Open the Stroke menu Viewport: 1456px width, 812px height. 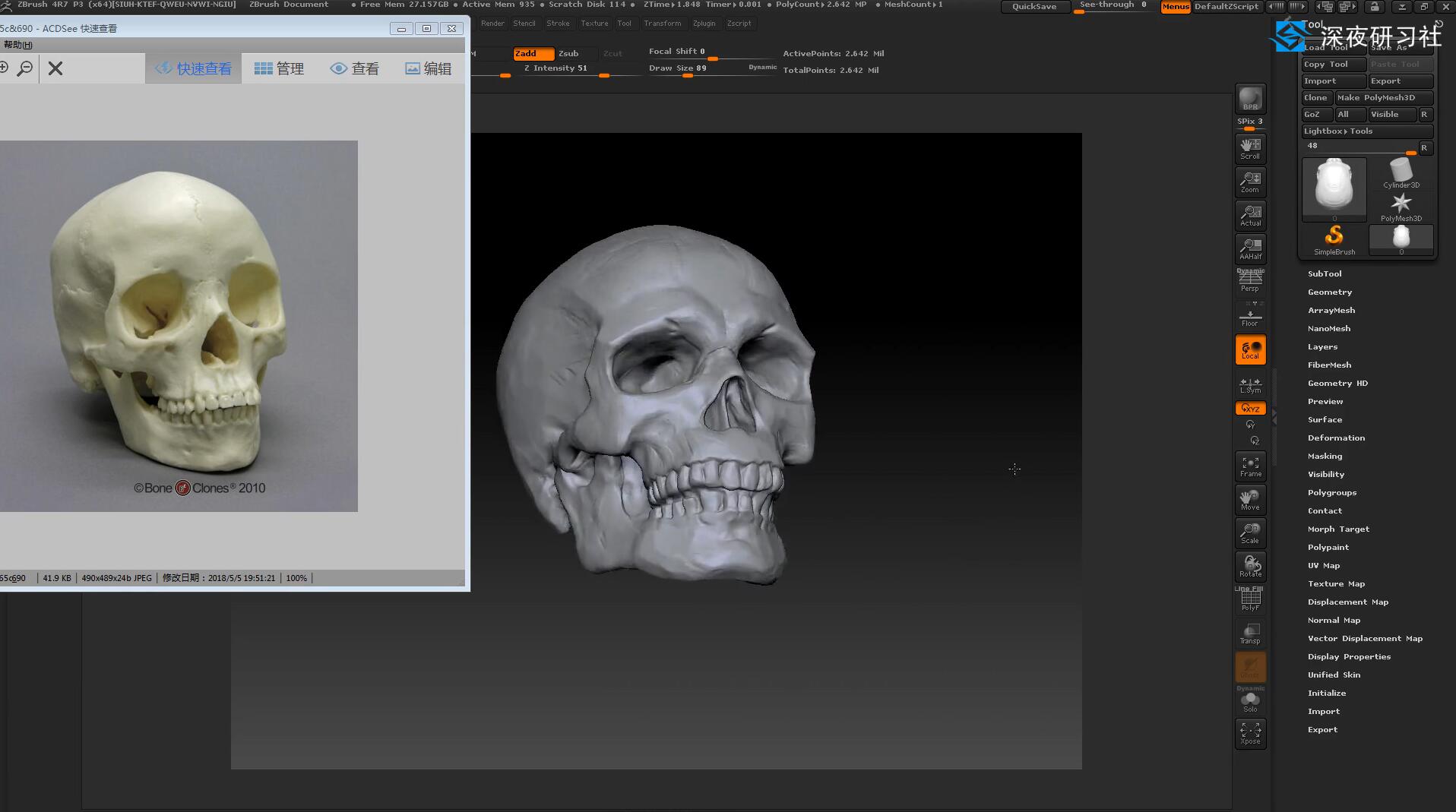(558, 24)
